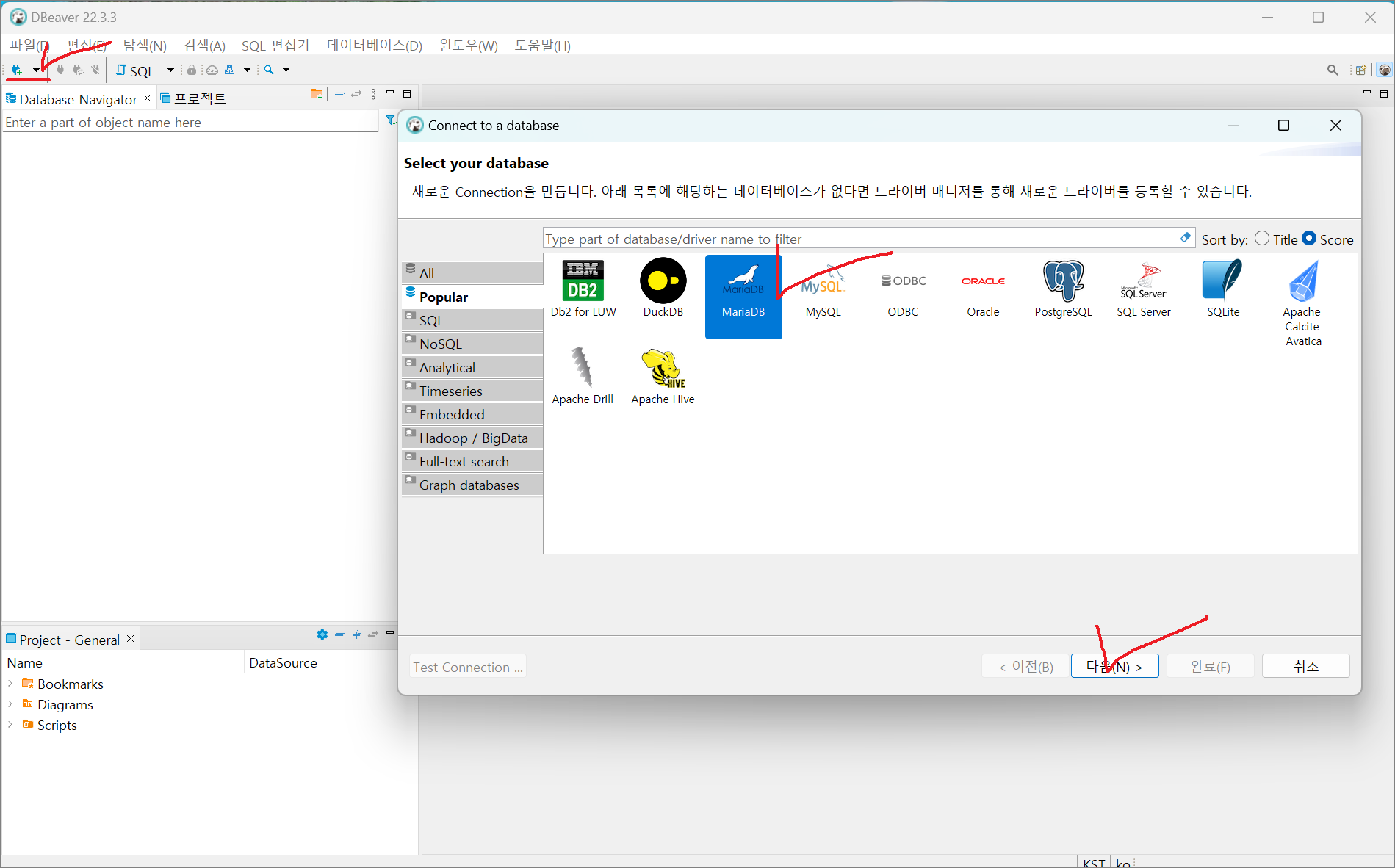Select Apache Hive database driver

(663, 377)
